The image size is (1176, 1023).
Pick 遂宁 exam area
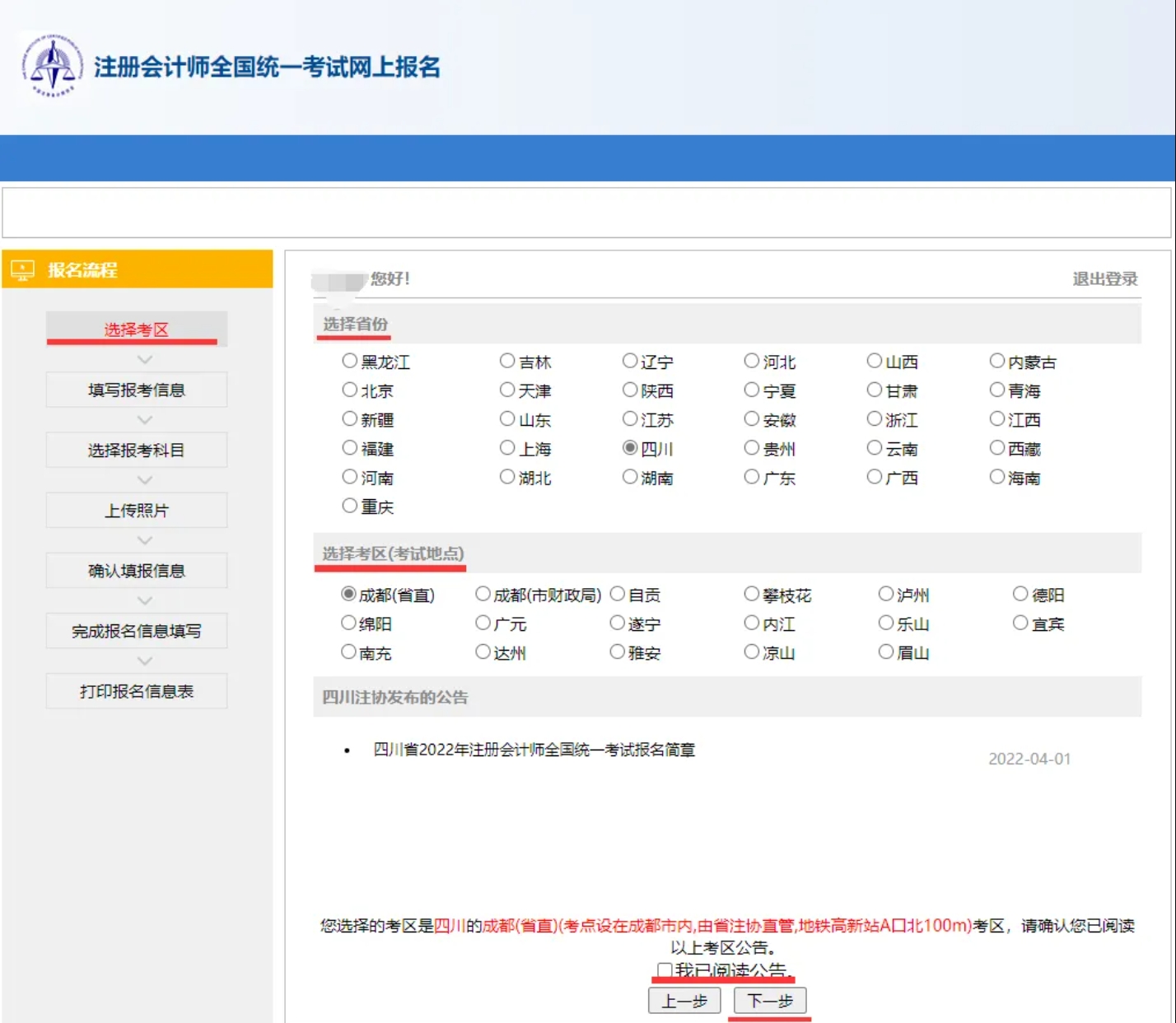coord(618,623)
